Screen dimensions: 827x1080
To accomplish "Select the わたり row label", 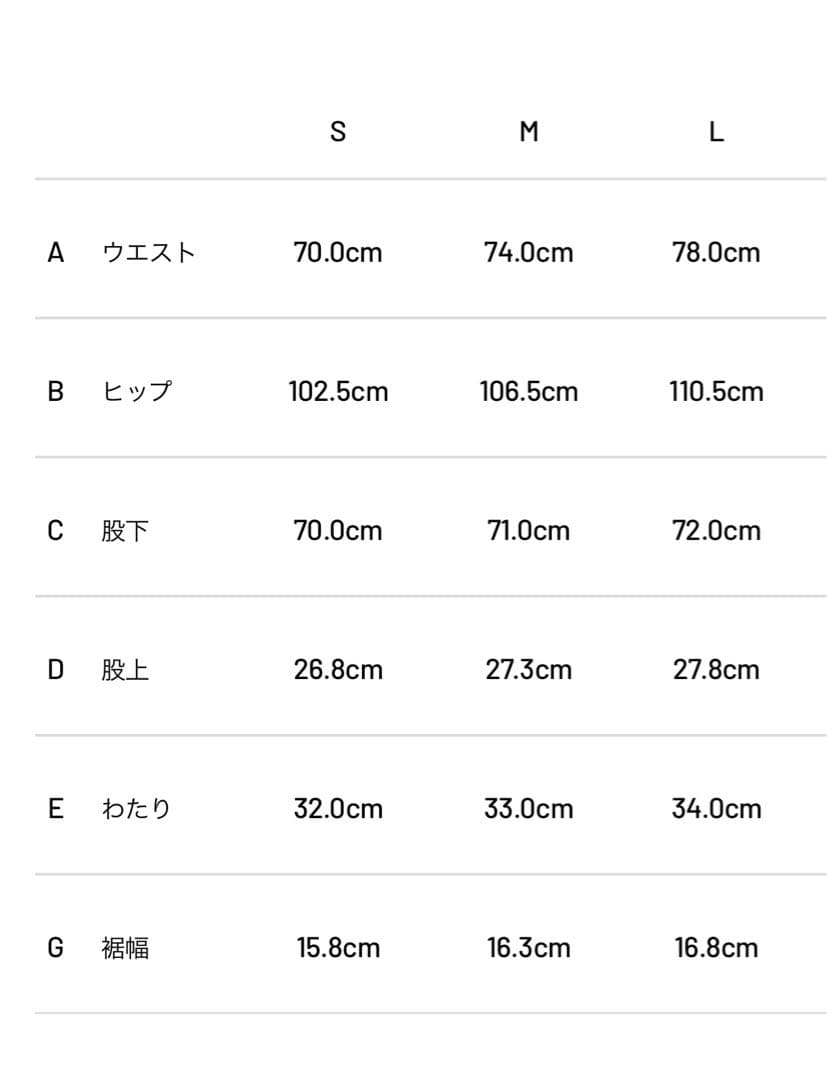I will coord(137,808).
